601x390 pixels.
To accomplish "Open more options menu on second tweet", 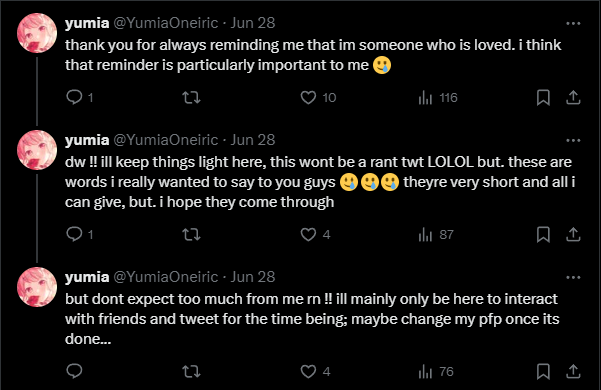I will (573, 141).
